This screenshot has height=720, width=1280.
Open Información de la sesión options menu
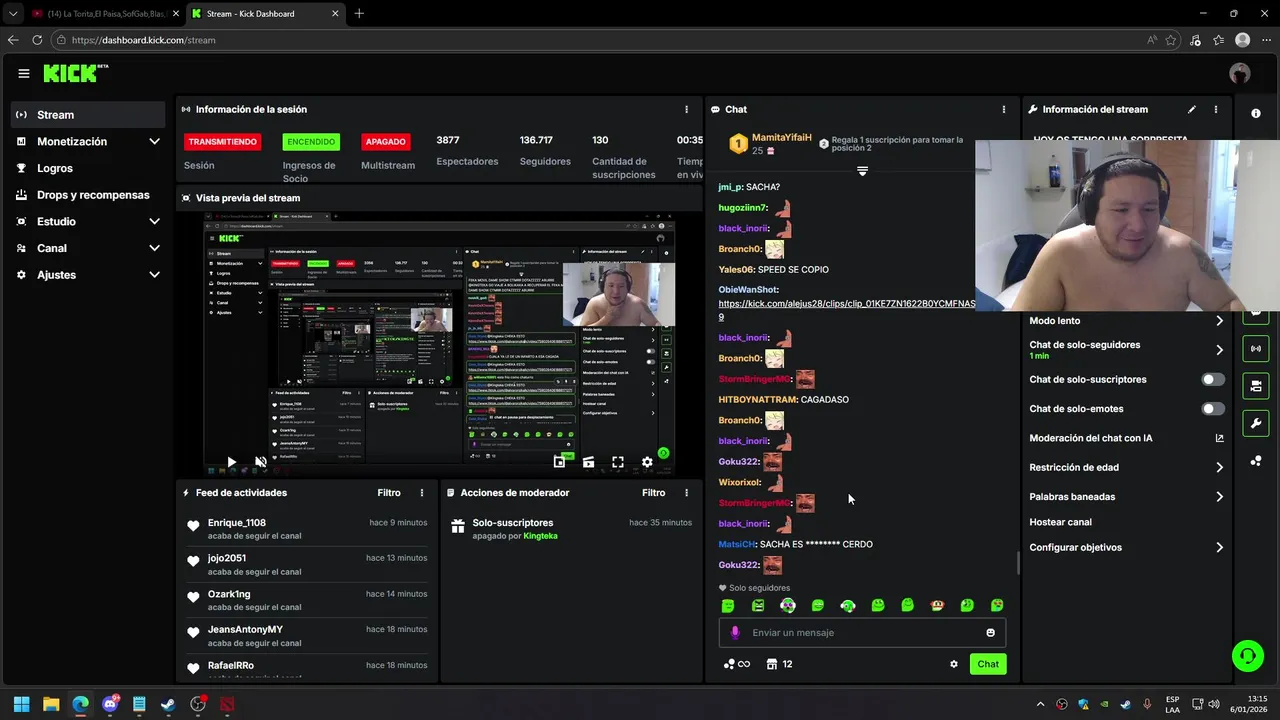686,109
